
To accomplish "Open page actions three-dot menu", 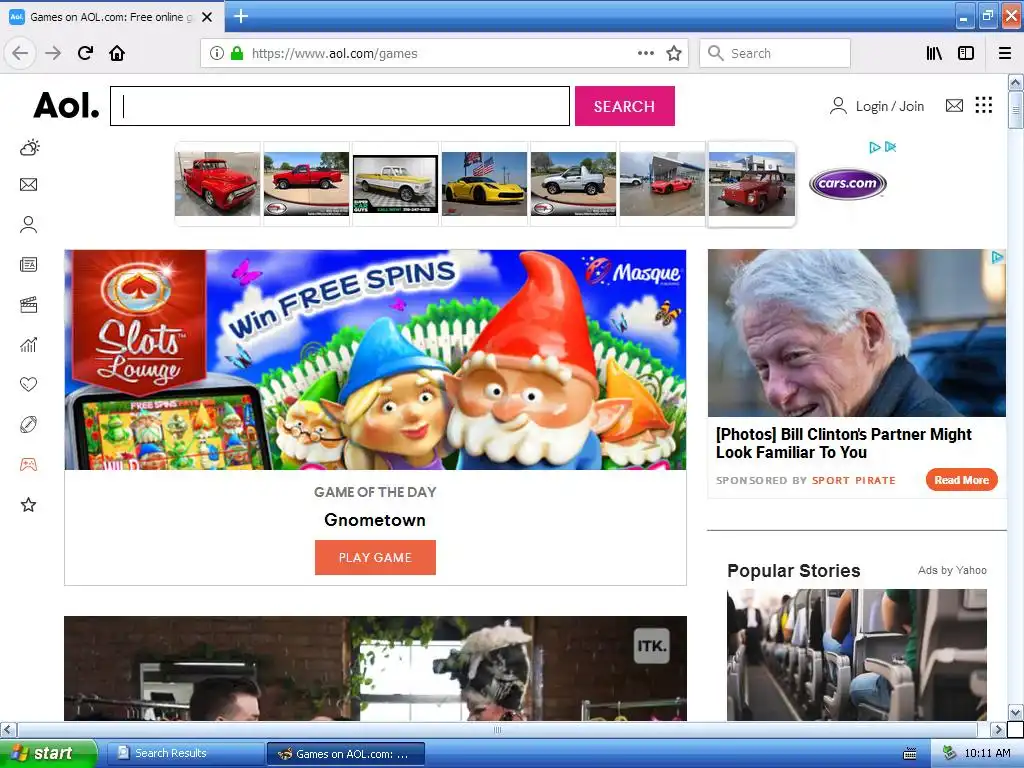I will click(645, 53).
